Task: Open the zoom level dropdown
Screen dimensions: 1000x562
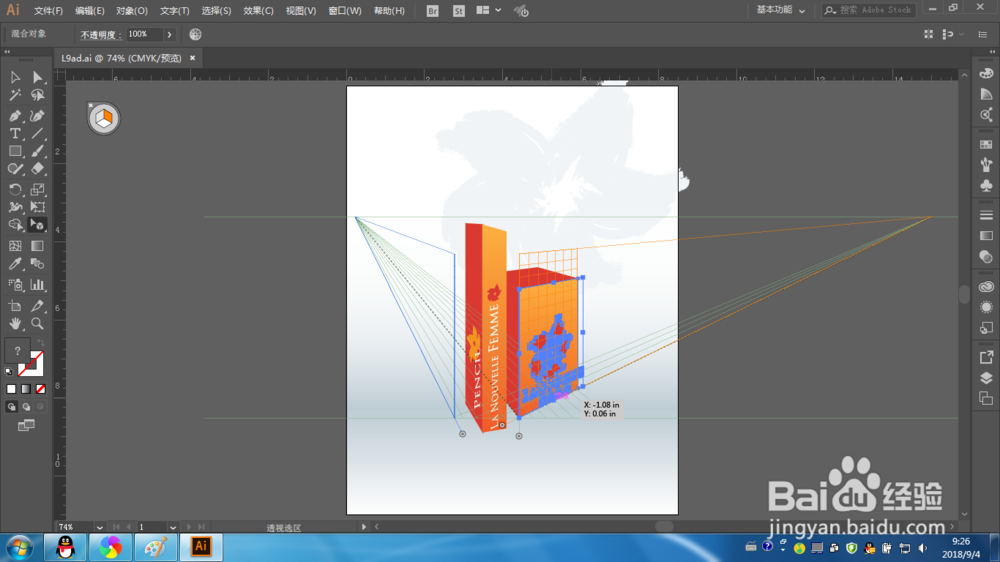Action: coord(99,527)
